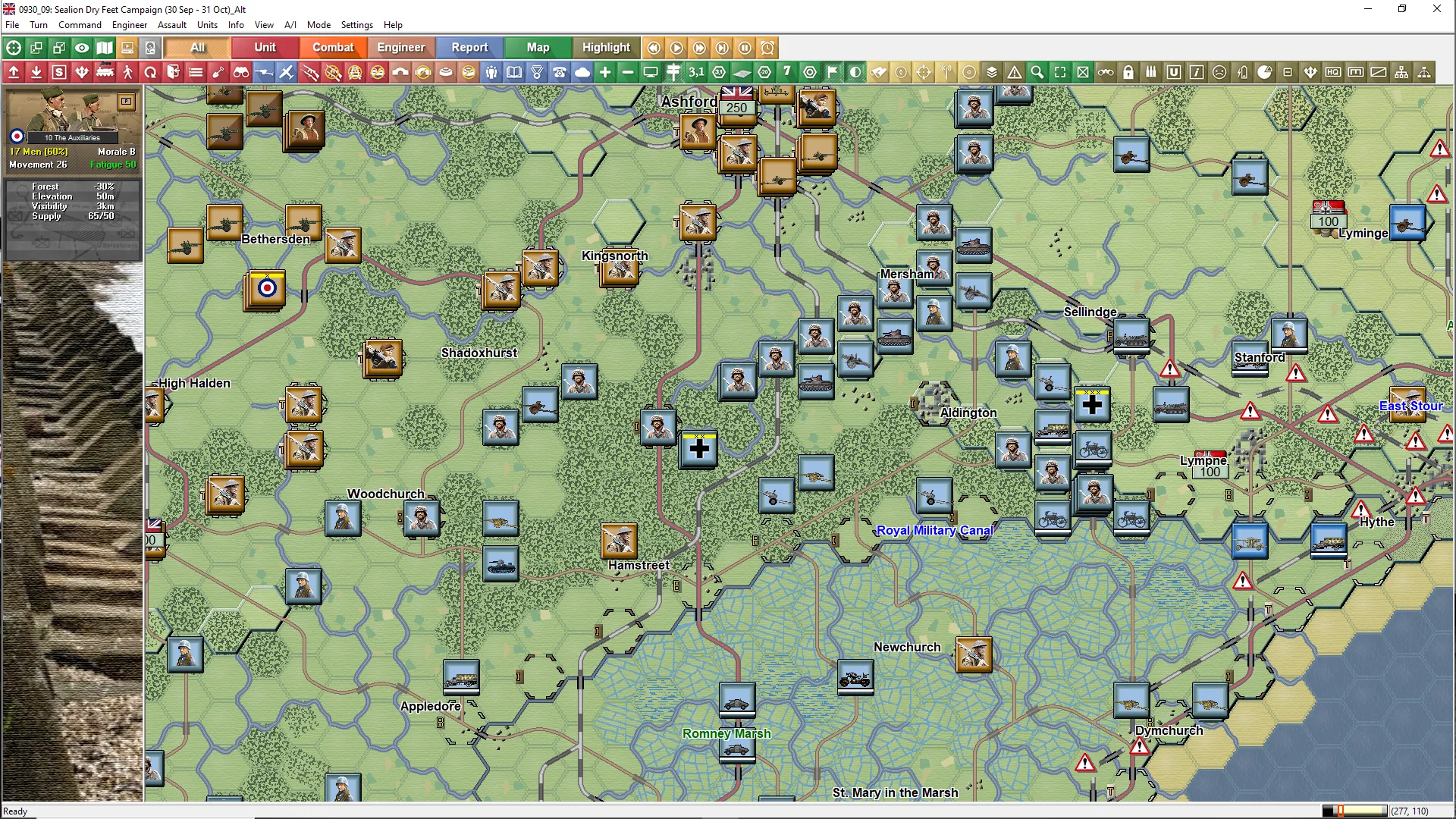Click the binoculars visibility icon
This screenshot has width=1456, height=819.
[x=241, y=73]
